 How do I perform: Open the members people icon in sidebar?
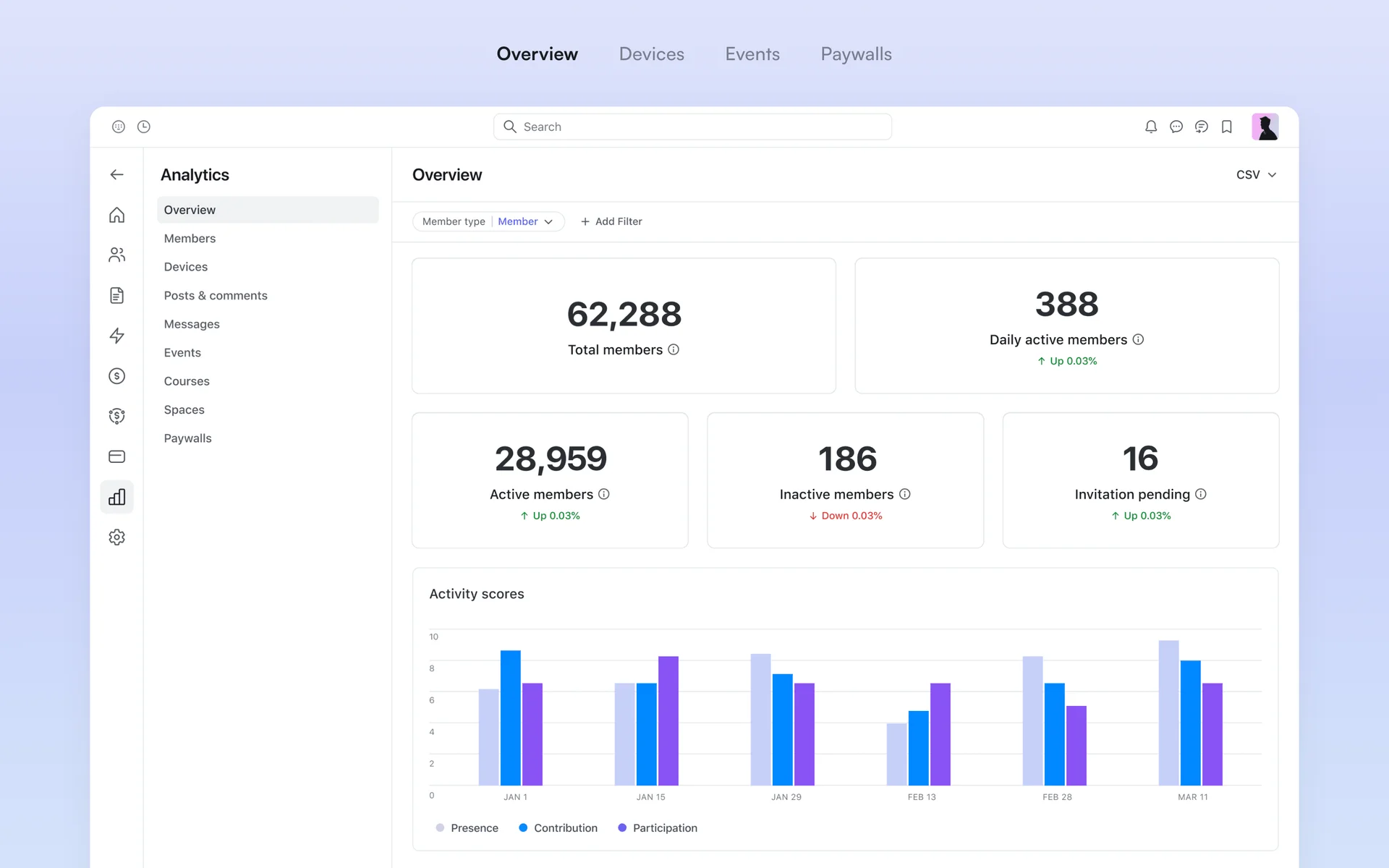(x=116, y=255)
